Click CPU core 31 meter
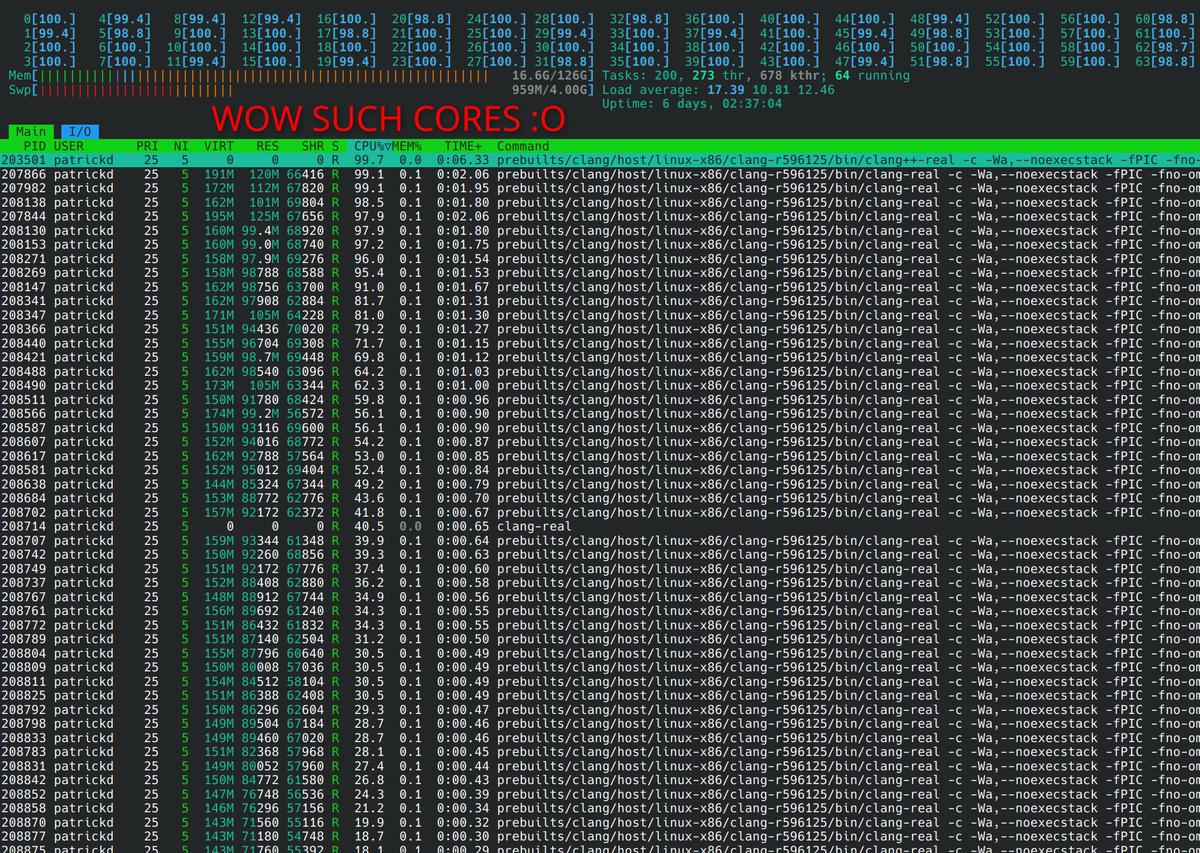The image size is (1200, 853). (564, 61)
